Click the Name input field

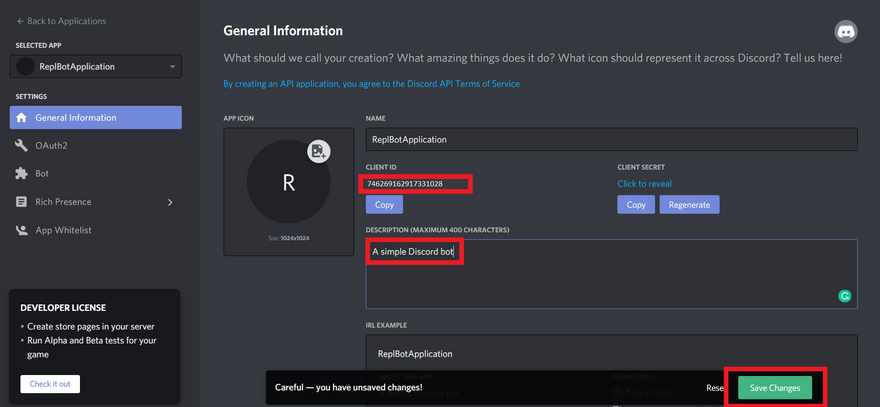coord(611,140)
